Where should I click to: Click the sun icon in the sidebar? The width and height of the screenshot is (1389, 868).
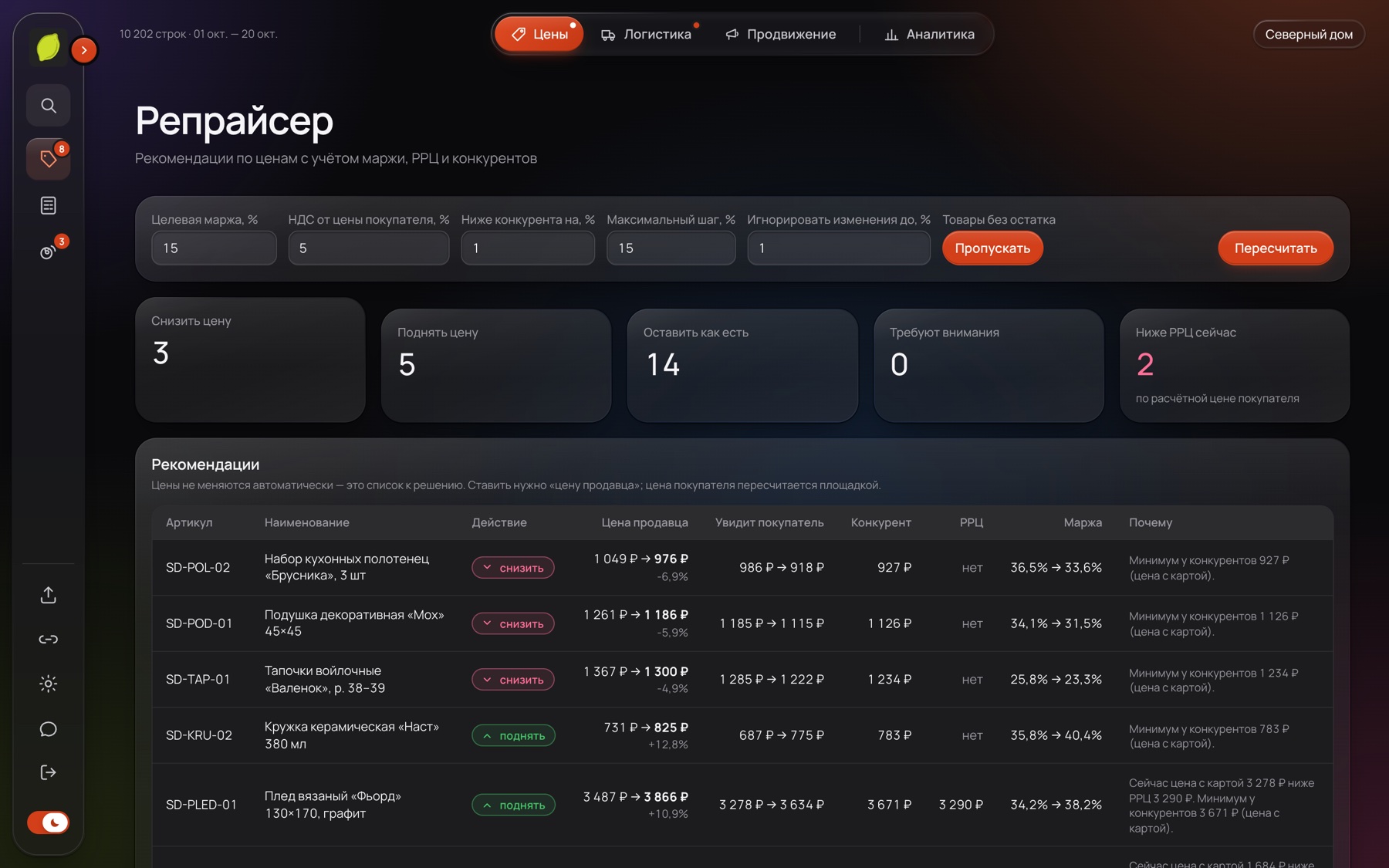click(x=49, y=684)
